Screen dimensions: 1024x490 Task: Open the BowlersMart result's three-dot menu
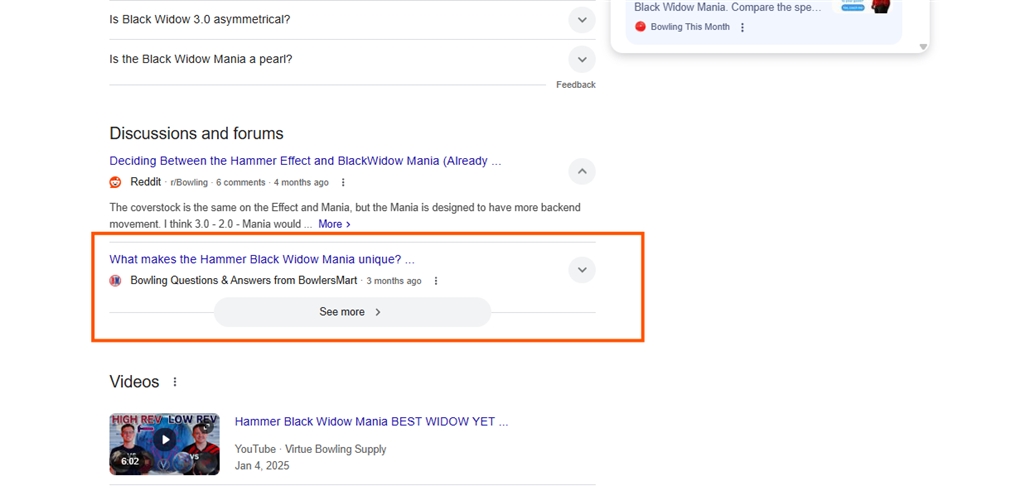(x=436, y=281)
